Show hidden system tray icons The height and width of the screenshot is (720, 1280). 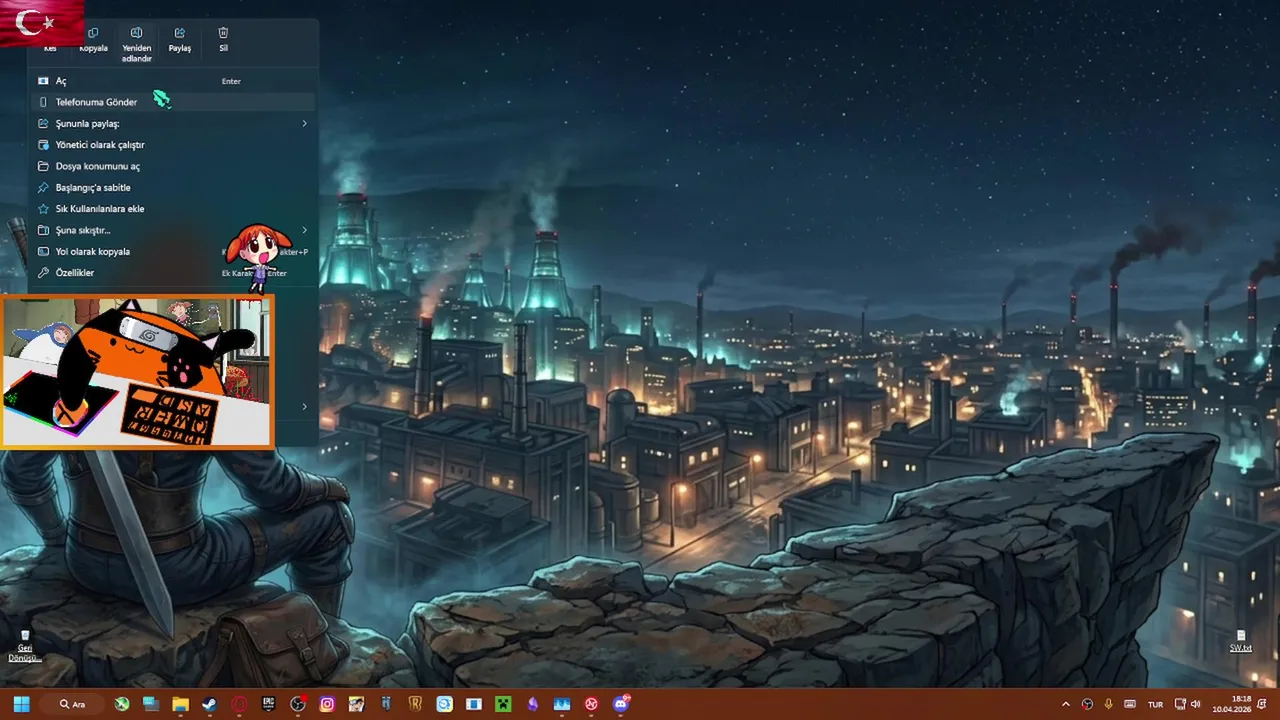[x=1065, y=704]
